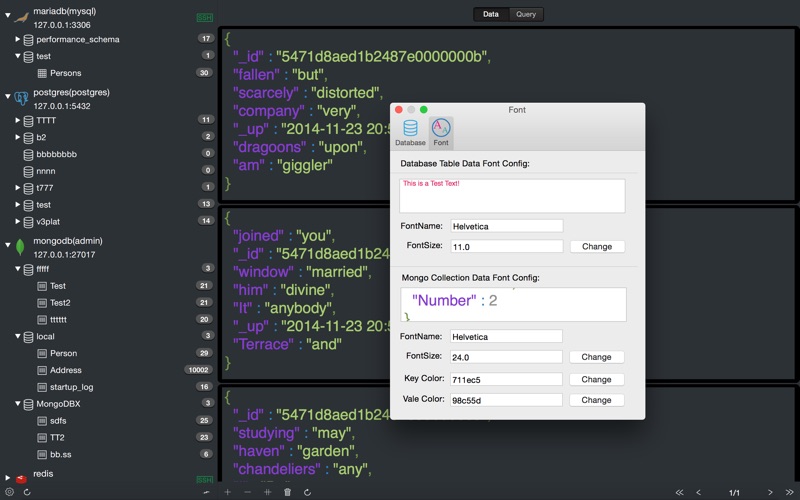
Task: Expand the TTTT database node
Action: click(17, 120)
